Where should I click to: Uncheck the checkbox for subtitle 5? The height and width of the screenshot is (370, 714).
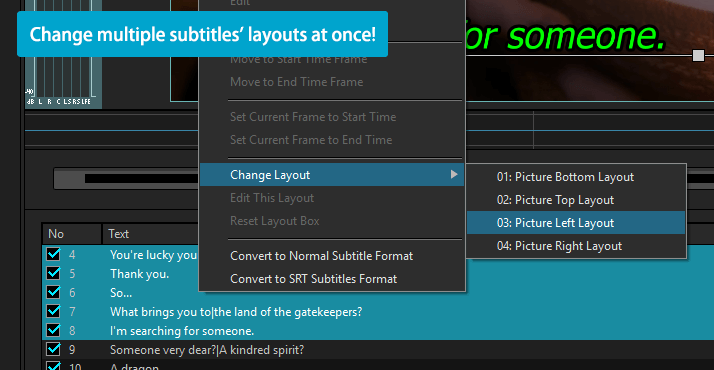click(53, 273)
